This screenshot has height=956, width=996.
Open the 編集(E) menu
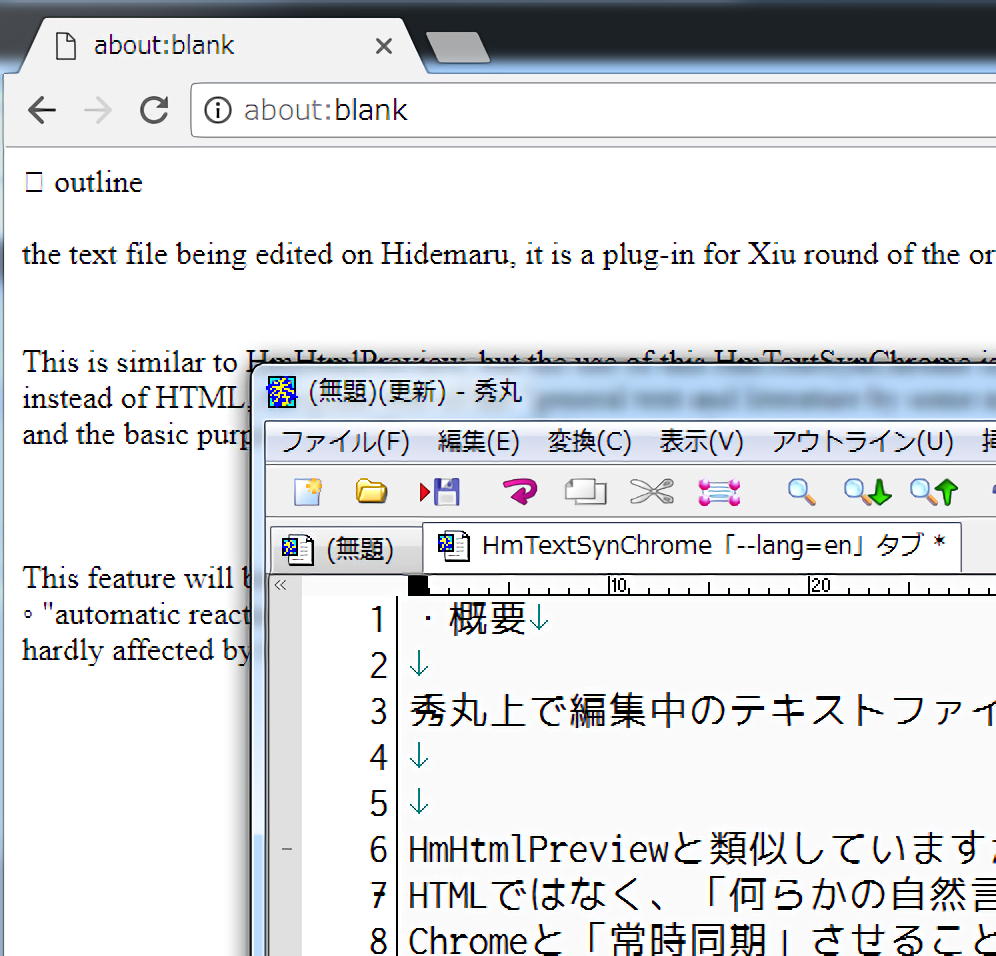click(478, 441)
